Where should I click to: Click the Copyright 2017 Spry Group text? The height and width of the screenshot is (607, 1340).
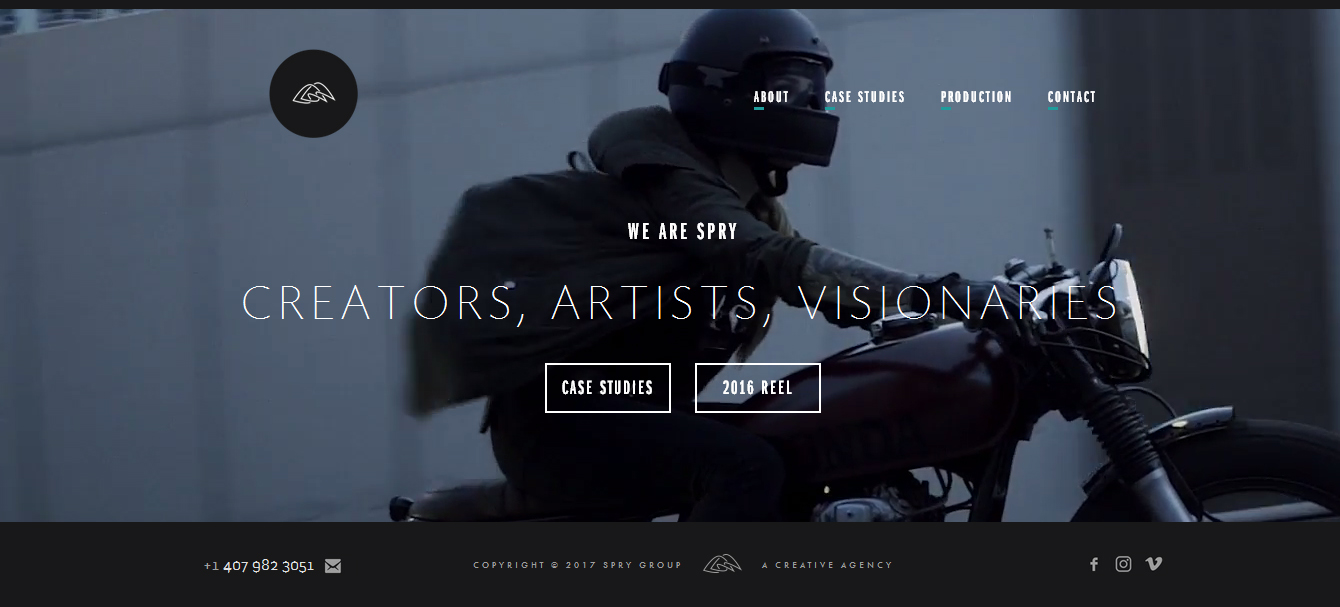click(577, 565)
